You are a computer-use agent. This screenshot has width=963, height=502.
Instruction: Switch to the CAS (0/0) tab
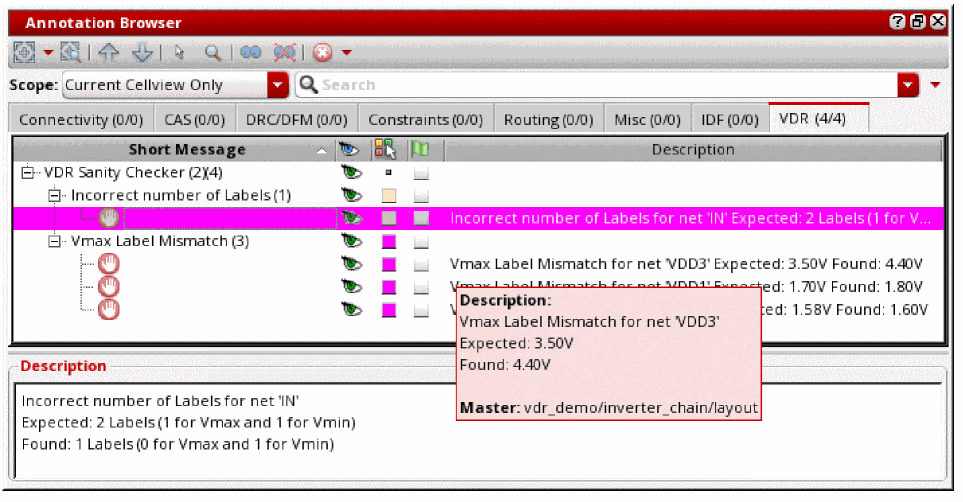[195, 119]
